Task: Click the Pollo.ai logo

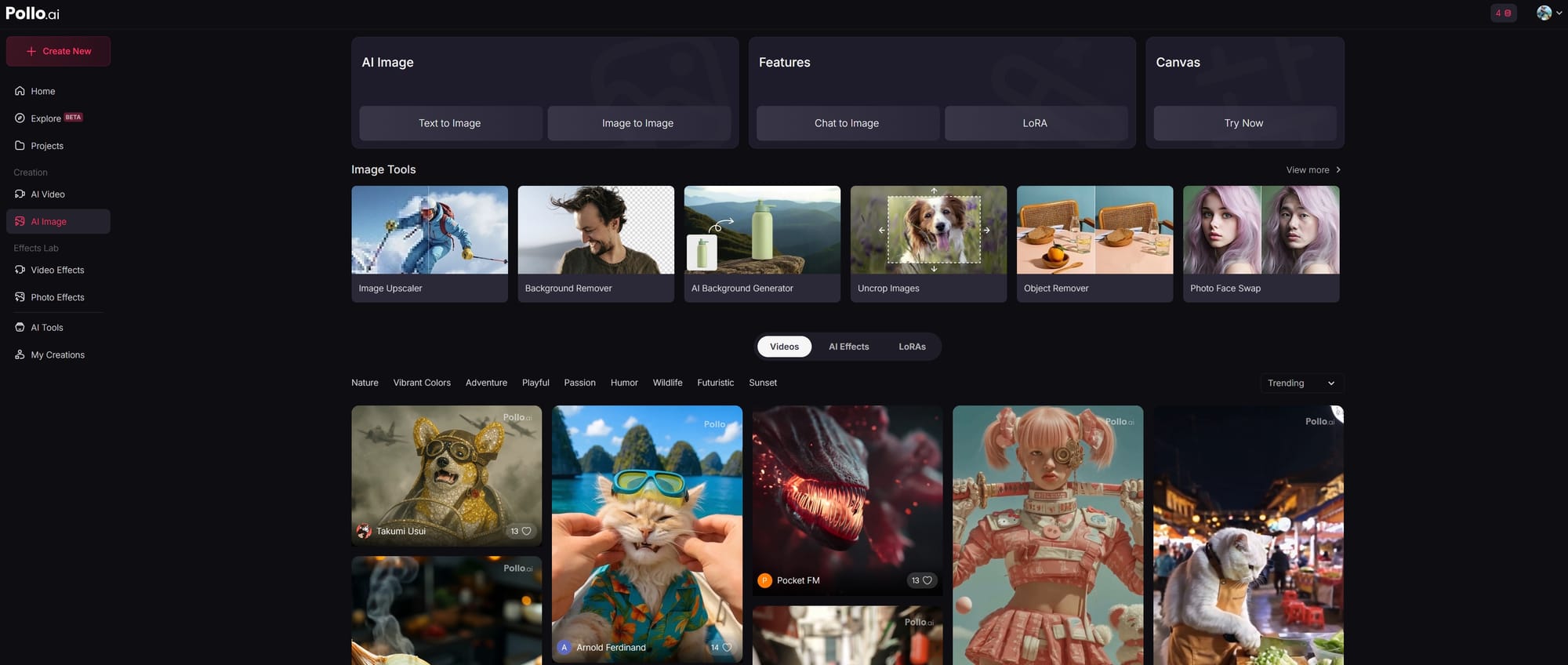Action: click(x=32, y=13)
